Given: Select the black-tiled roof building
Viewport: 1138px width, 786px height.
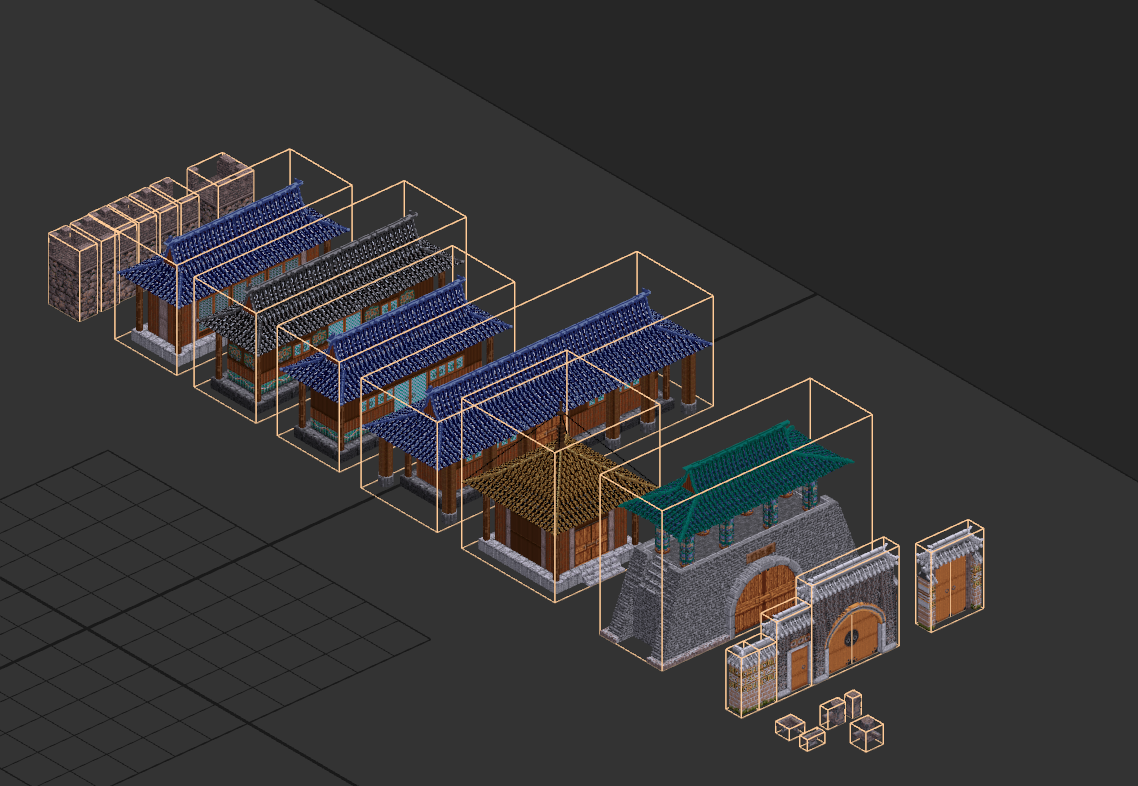Looking at the screenshot, I should 329,301.
